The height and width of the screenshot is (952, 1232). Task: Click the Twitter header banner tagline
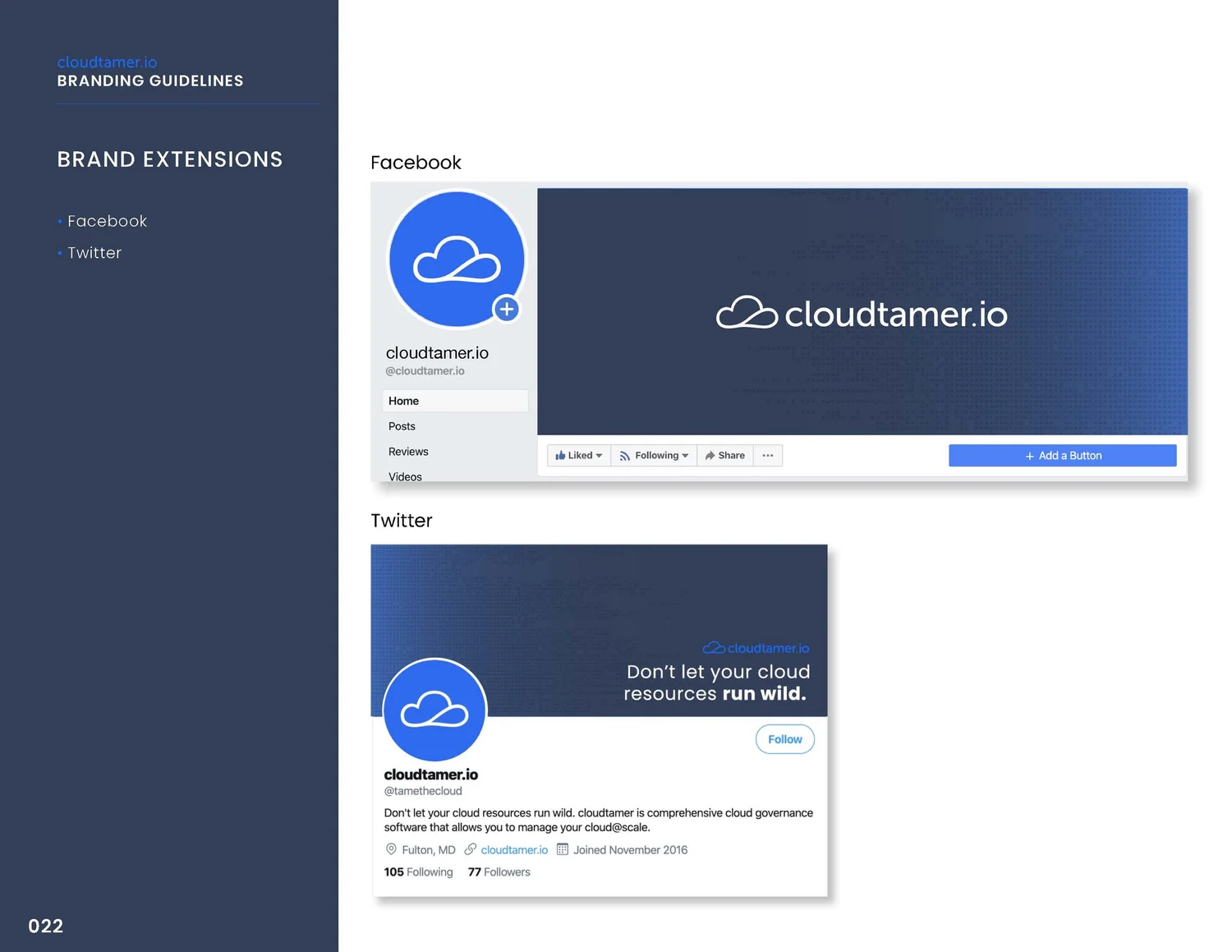point(716,683)
